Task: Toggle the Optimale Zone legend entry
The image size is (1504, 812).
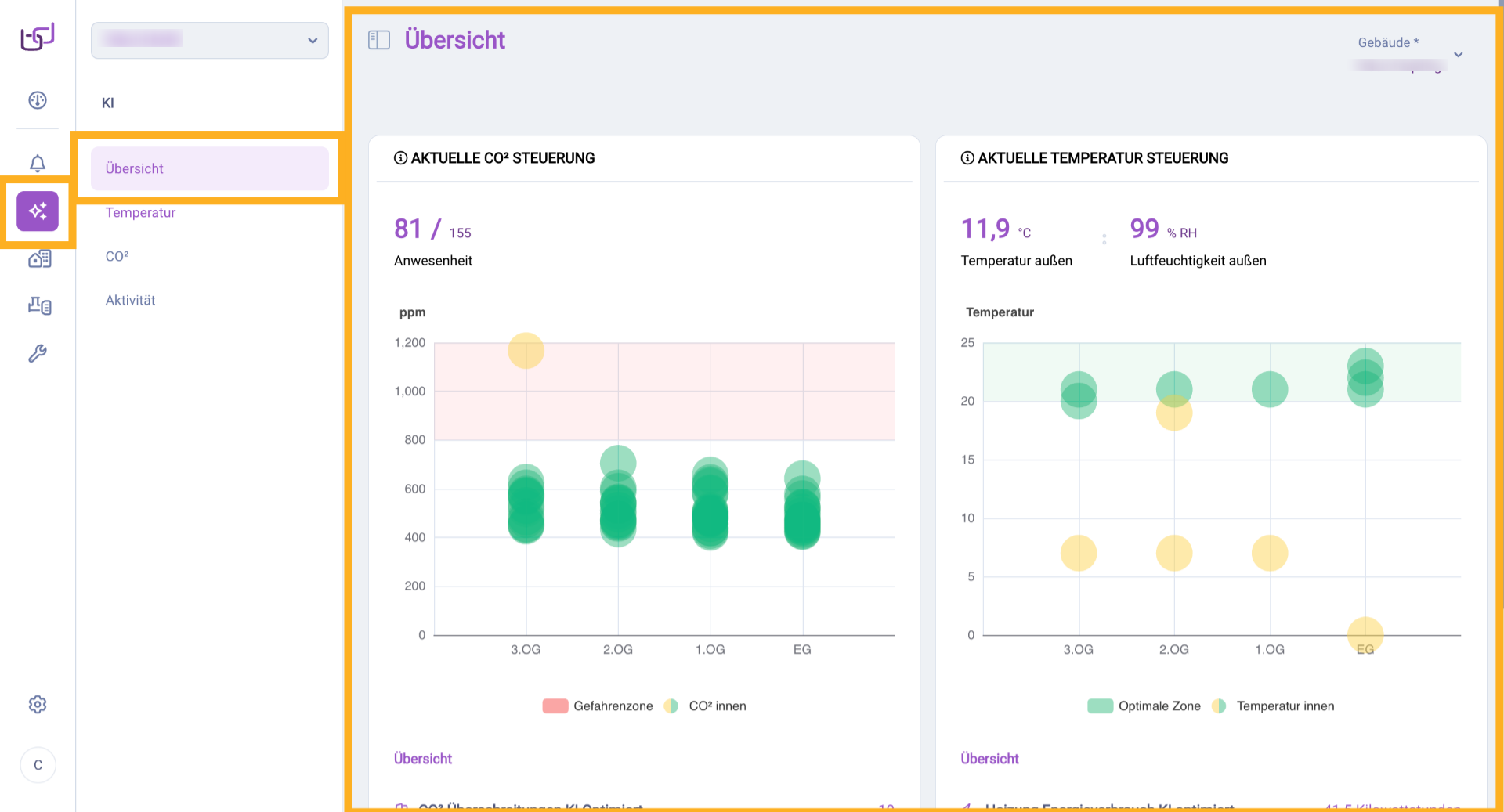Action: tap(1144, 706)
